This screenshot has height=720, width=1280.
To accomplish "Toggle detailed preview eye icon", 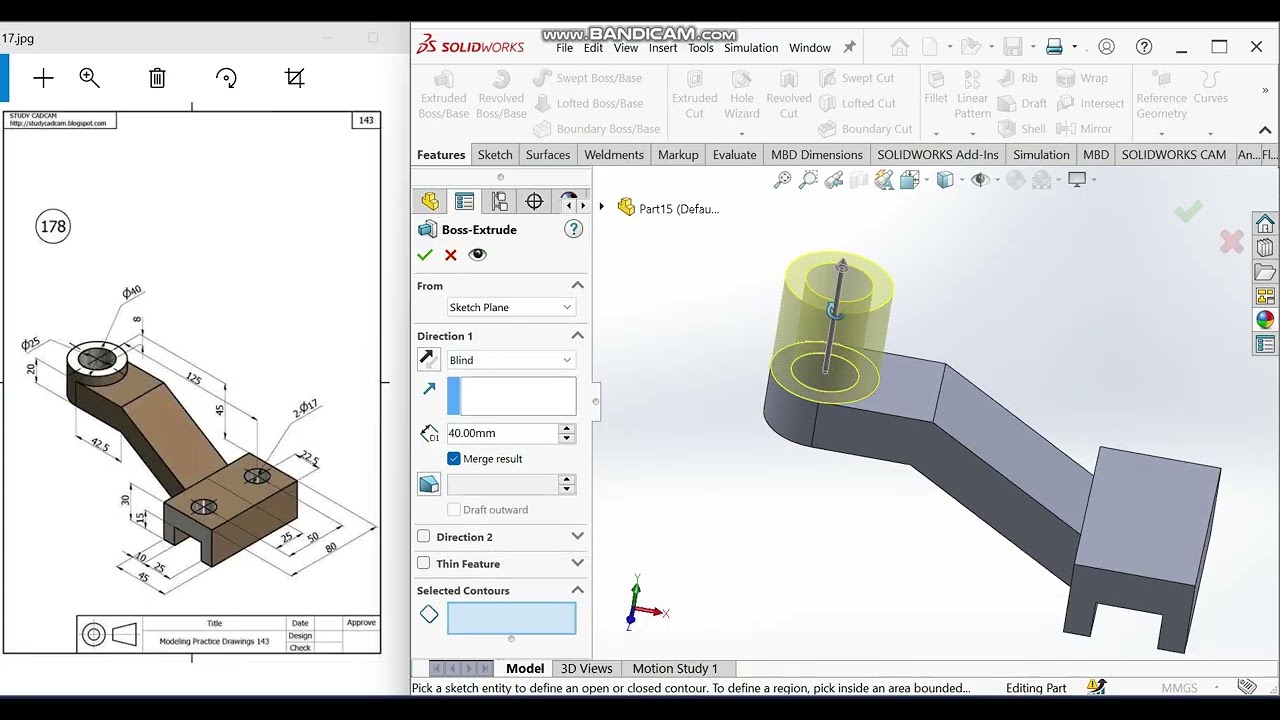I will pyautogui.click(x=477, y=255).
